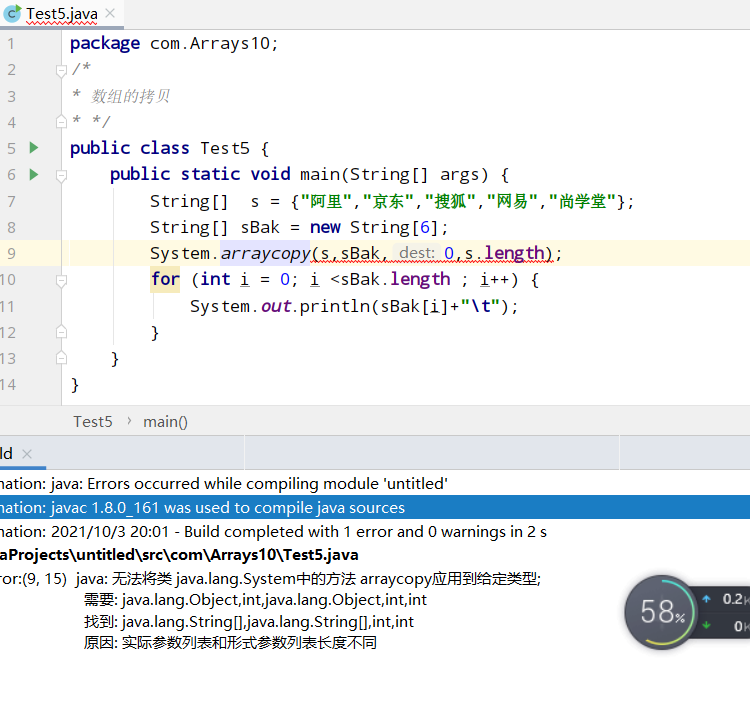Collapse the main method fold on line 6
Image resolution: width=750 pixels, height=712 pixels.
[x=61, y=176]
